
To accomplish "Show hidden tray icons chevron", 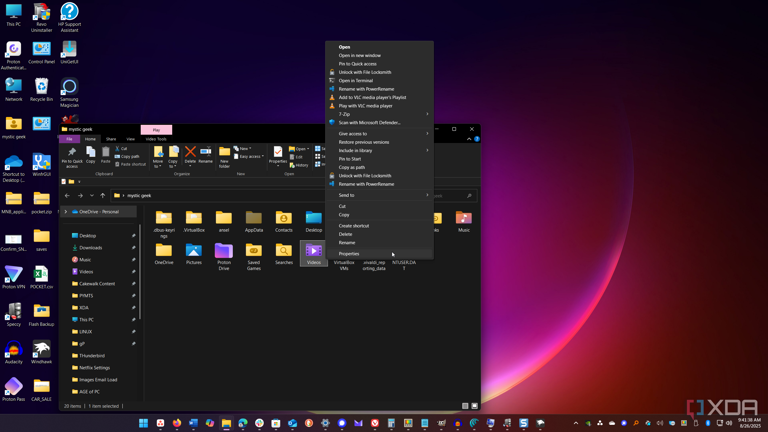I will coord(576,423).
